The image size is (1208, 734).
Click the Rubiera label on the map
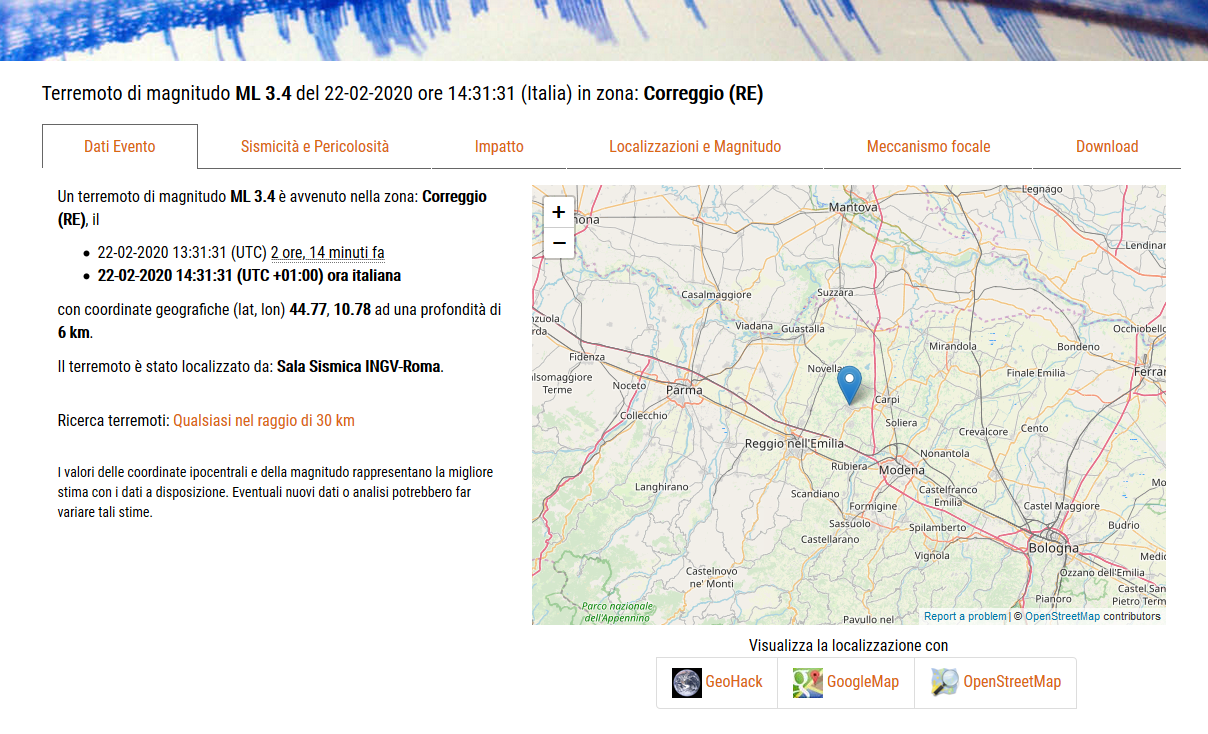click(x=850, y=466)
